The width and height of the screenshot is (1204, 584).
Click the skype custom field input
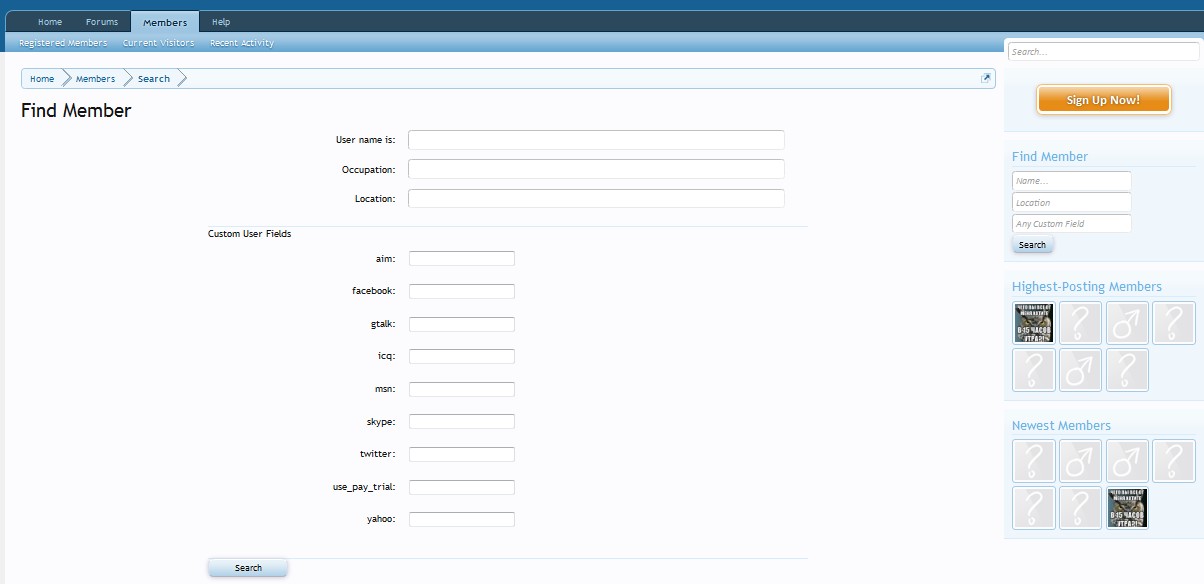click(x=462, y=422)
